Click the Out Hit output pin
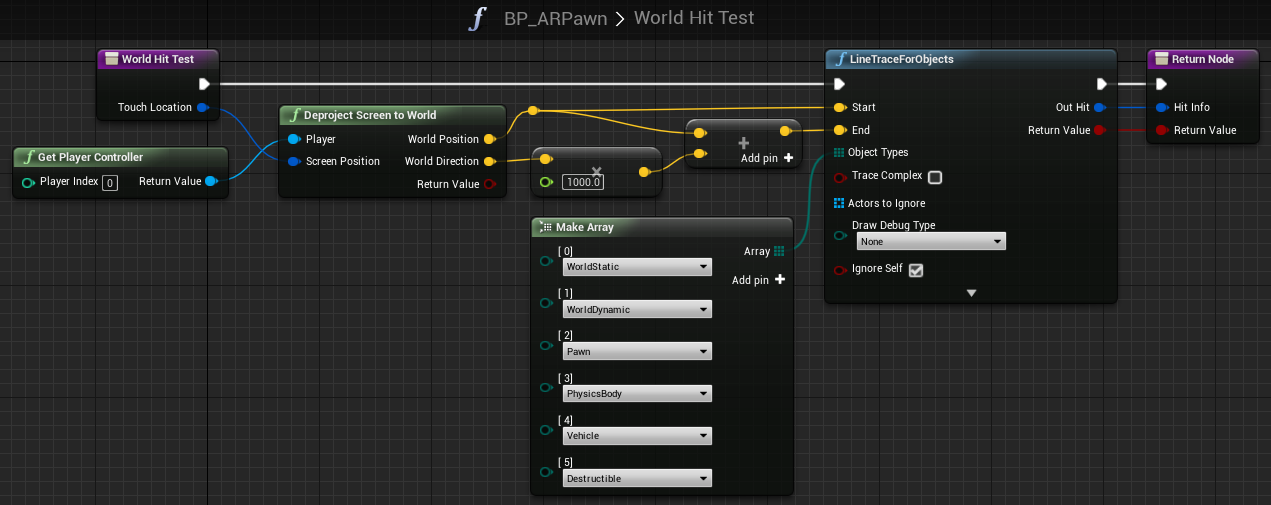1271x505 pixels. pos(1100,107)
